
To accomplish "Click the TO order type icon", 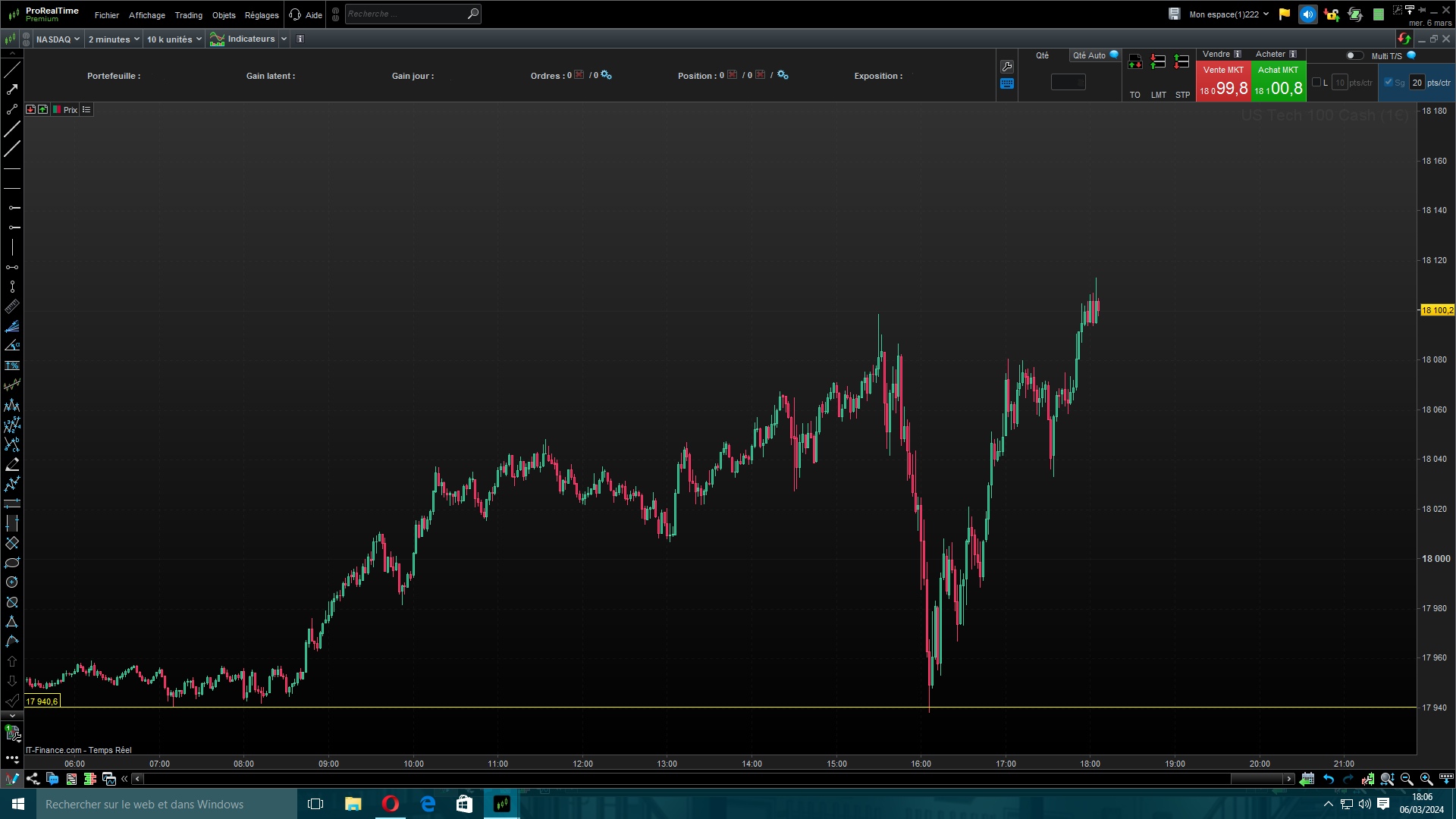I will click(1135, 62).
